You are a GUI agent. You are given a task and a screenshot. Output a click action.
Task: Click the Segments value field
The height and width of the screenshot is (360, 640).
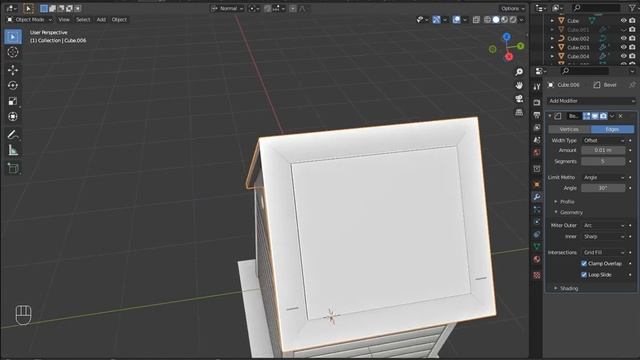coord(603,162)
